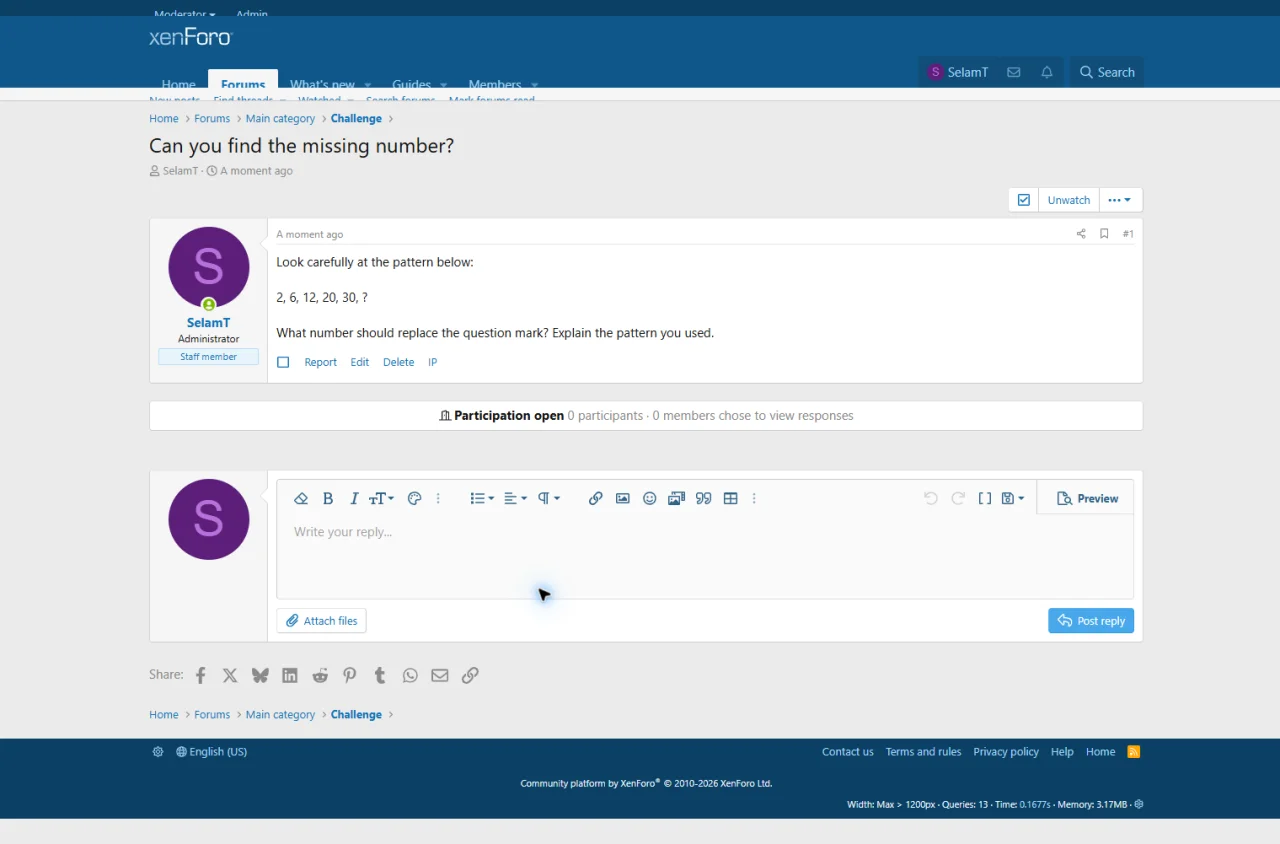This screenshot has height=844, width=1280.
Task: Click the eraser remove formatting icon
Action: (x=301, y=498)
